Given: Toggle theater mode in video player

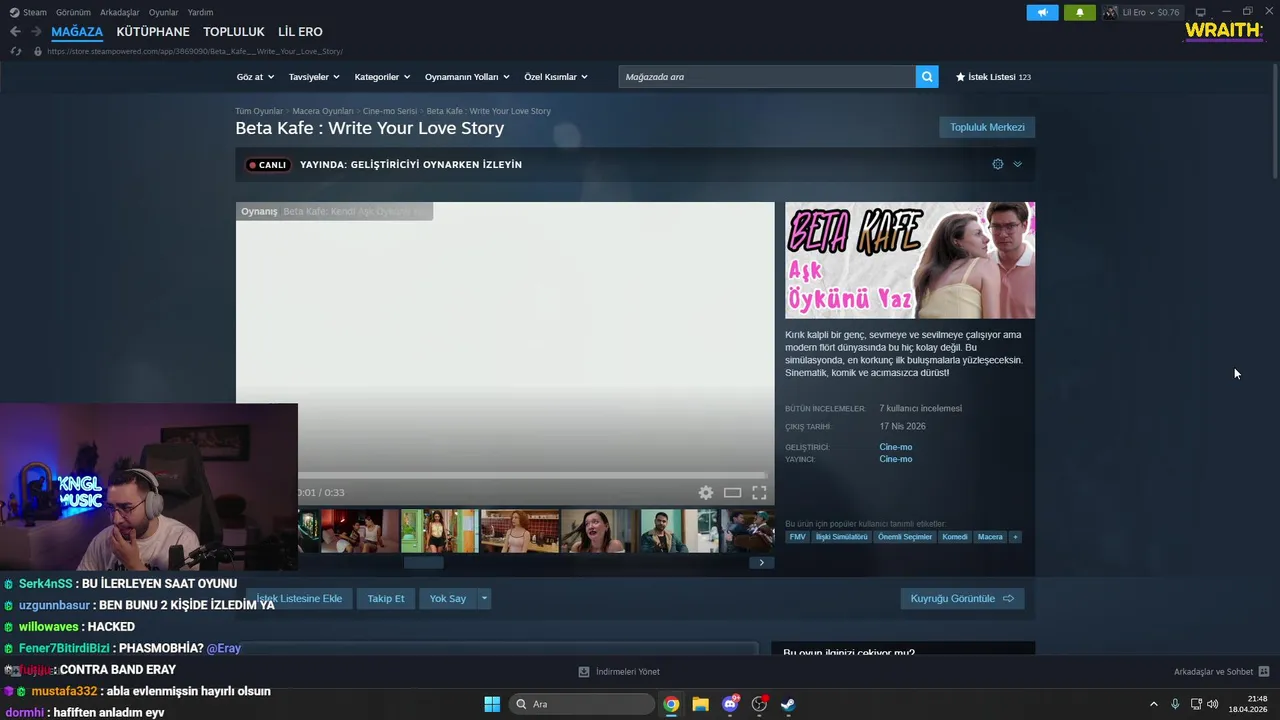Looking at the screenshot, I should click(733, 493).
